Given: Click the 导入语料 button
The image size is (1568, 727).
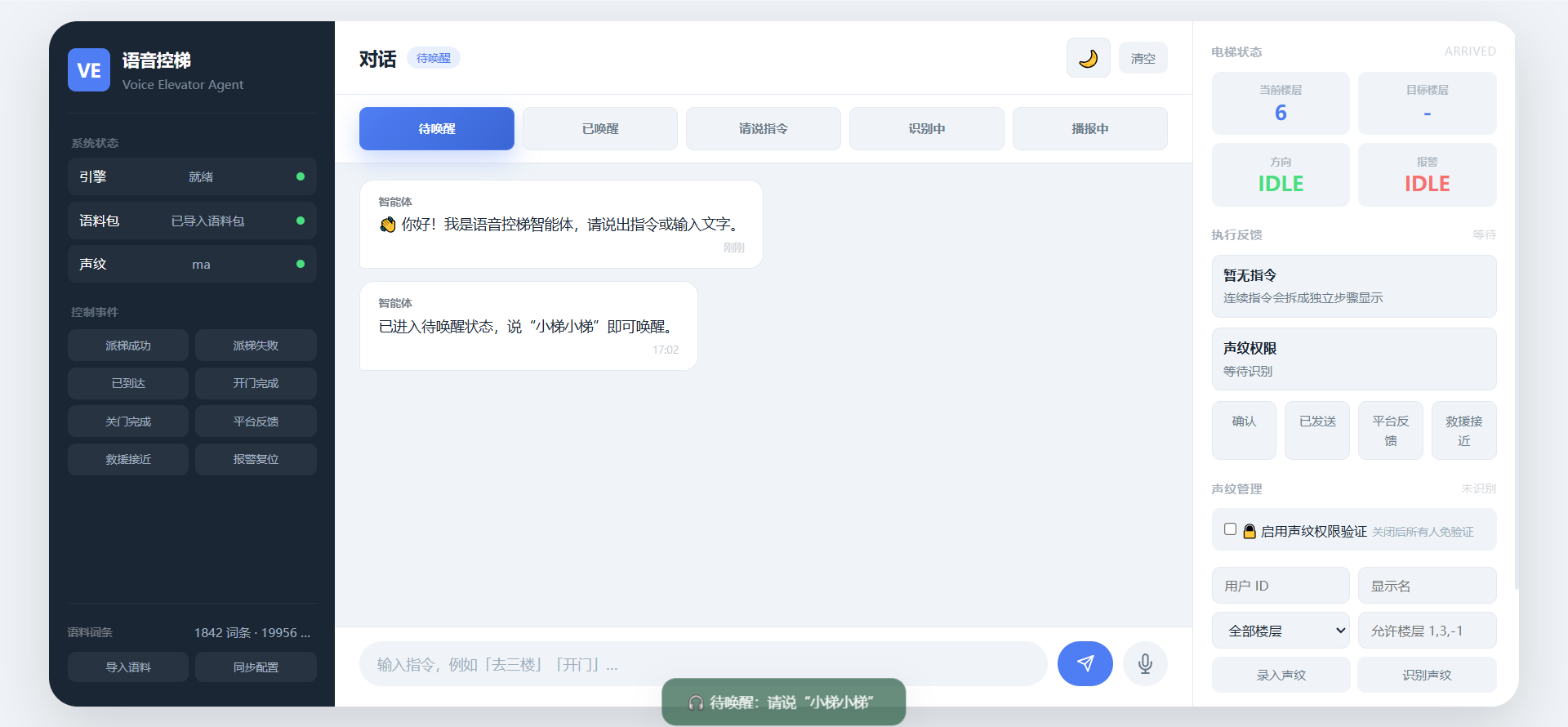Looking at the screenshot, I should pyautogui.click(x=128, y=667).
